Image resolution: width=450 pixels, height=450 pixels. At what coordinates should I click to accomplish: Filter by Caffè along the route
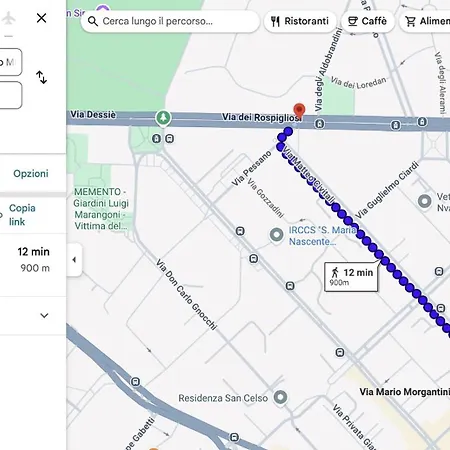point(367,21)
